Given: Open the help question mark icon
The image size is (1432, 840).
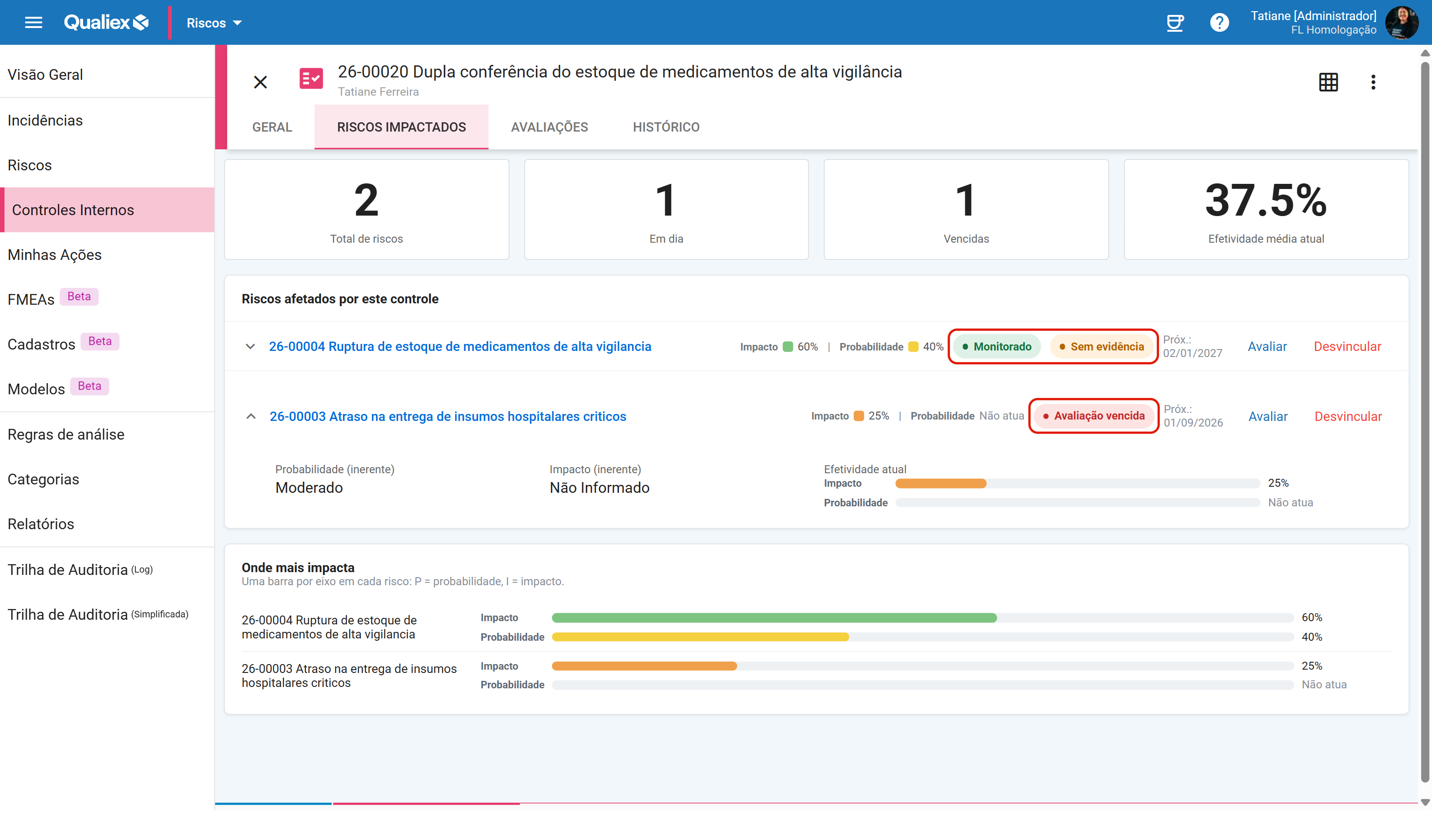Looking at the screenshot, I should 1219,23.
